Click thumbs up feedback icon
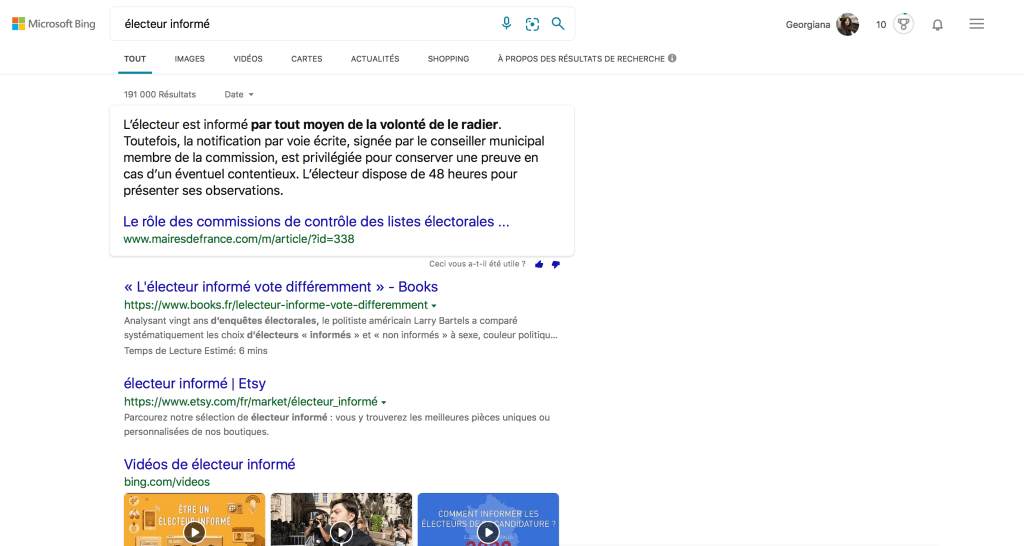The height and width of the screenshot is (546, 1024). click(539, 264)
